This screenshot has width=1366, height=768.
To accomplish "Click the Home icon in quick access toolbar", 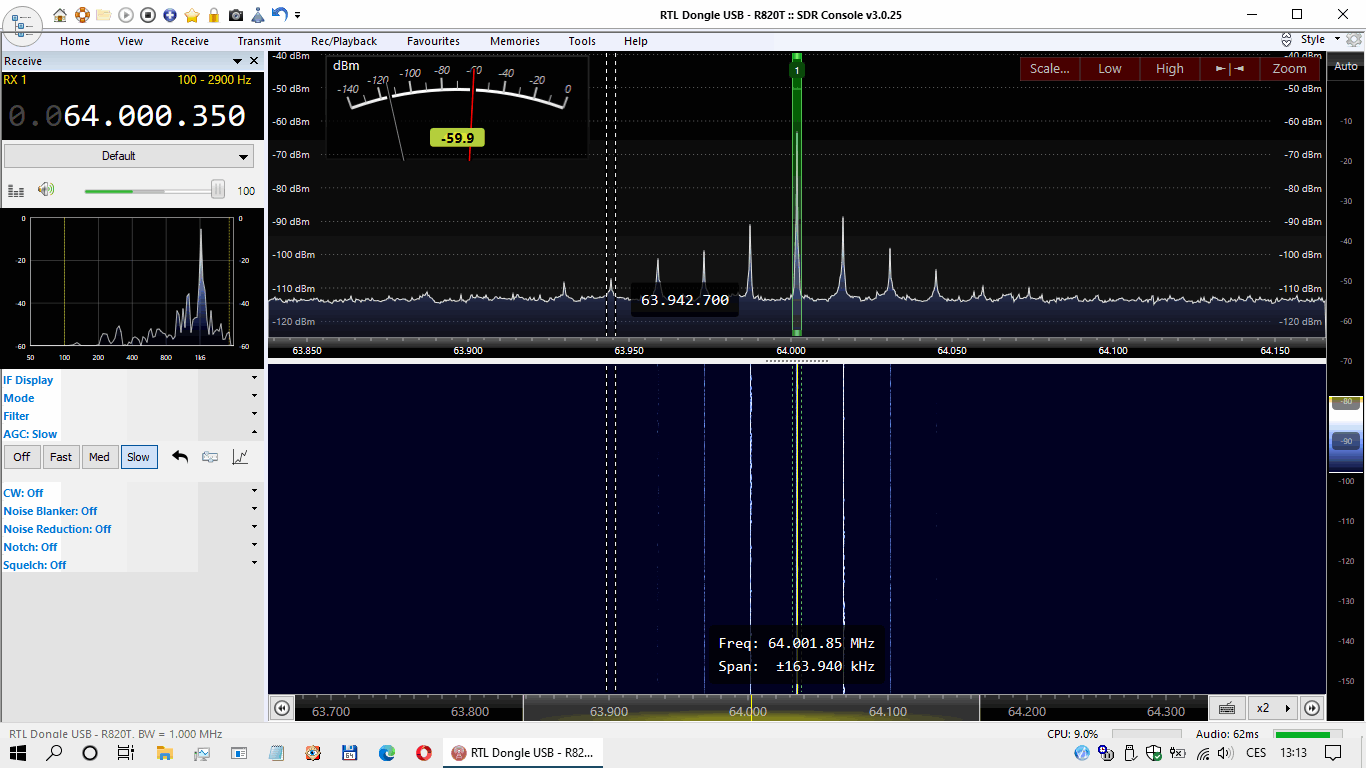I will coord(60,15).
